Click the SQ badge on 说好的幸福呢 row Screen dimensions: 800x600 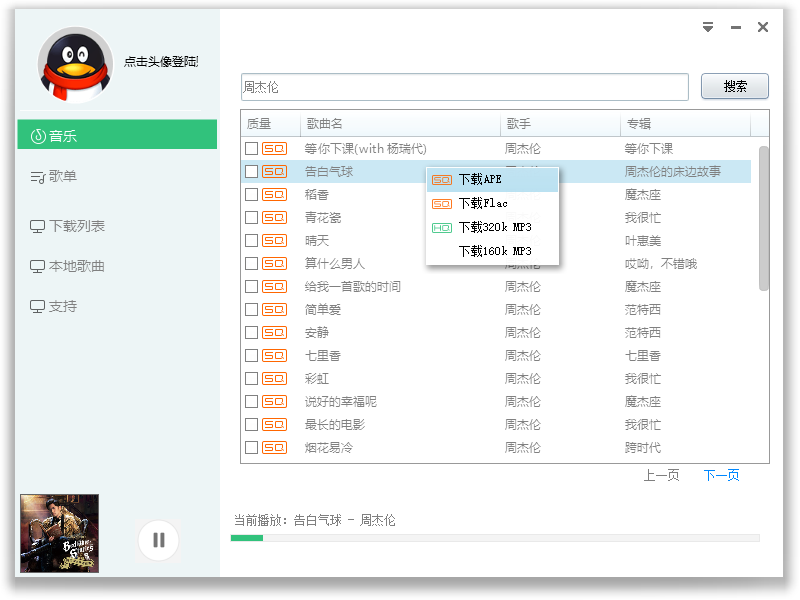(x=274, y=402)
